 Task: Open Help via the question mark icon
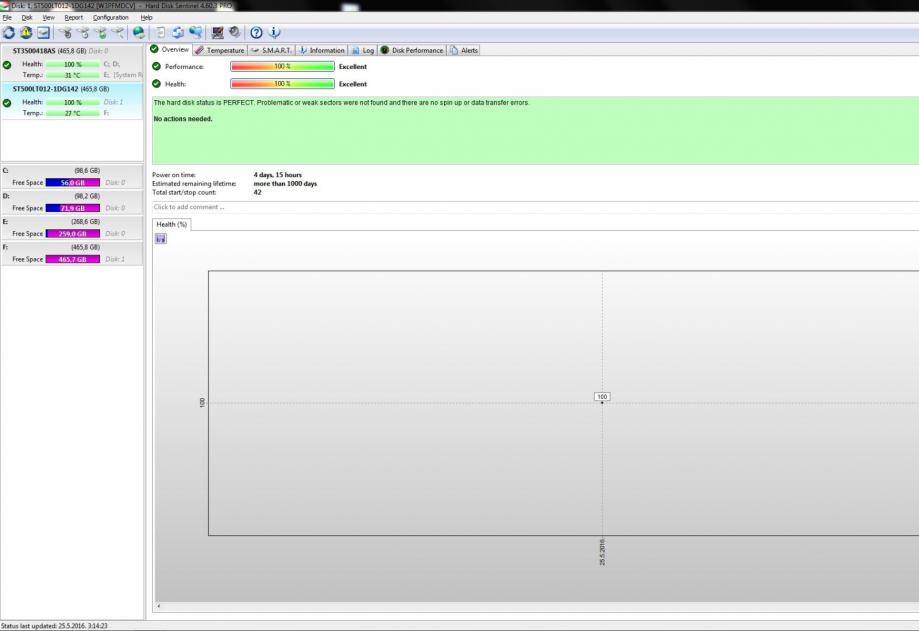[256, 33]
